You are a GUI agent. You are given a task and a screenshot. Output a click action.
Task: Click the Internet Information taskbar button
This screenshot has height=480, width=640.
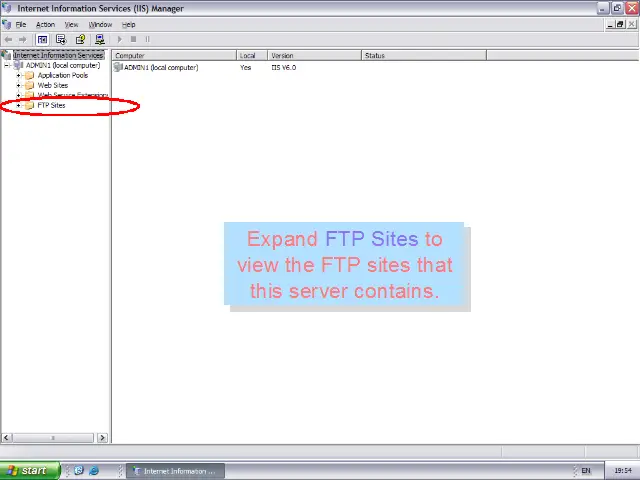coord(176,471)
